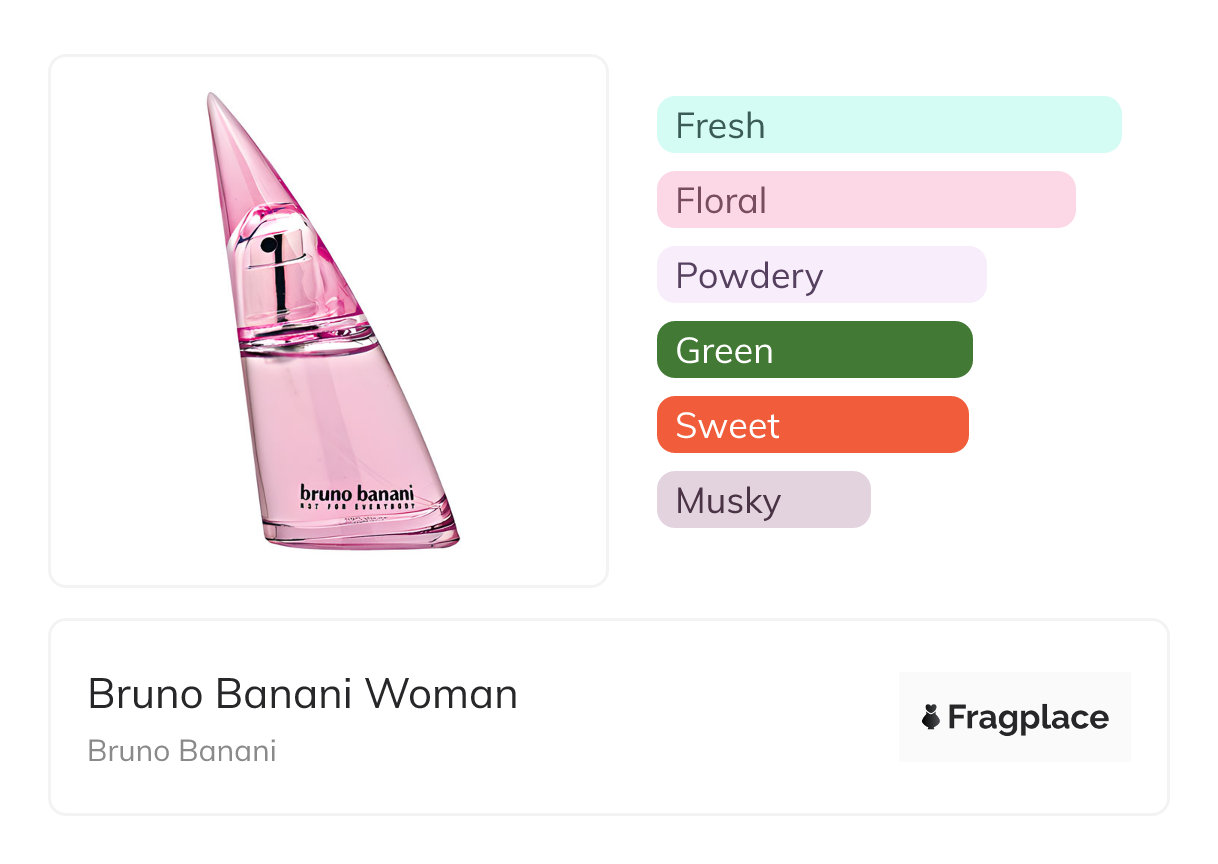Click the 'Not for everybody' tagline on bottle

[356, 507]
